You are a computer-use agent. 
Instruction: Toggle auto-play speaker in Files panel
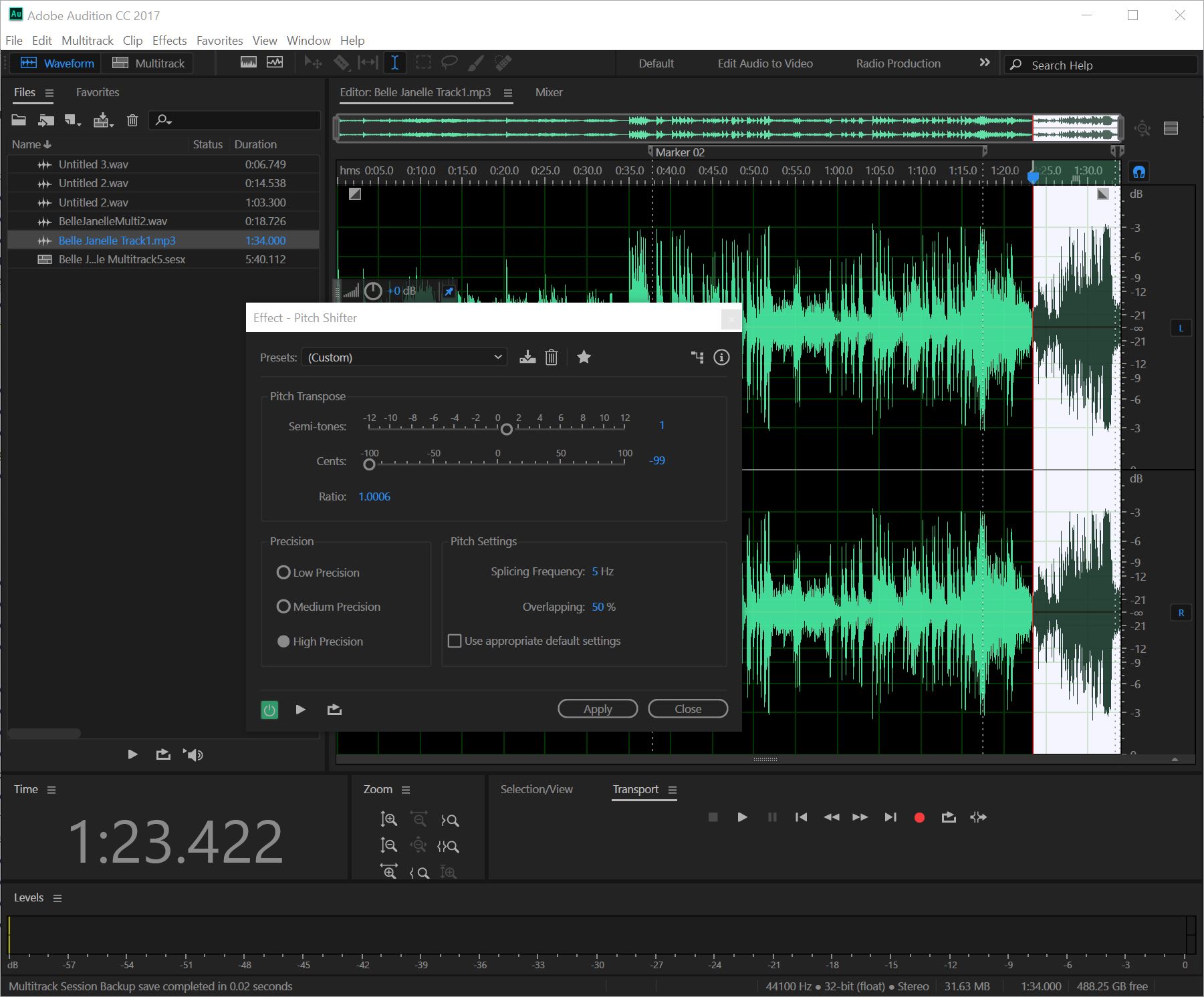click(194, 755)
